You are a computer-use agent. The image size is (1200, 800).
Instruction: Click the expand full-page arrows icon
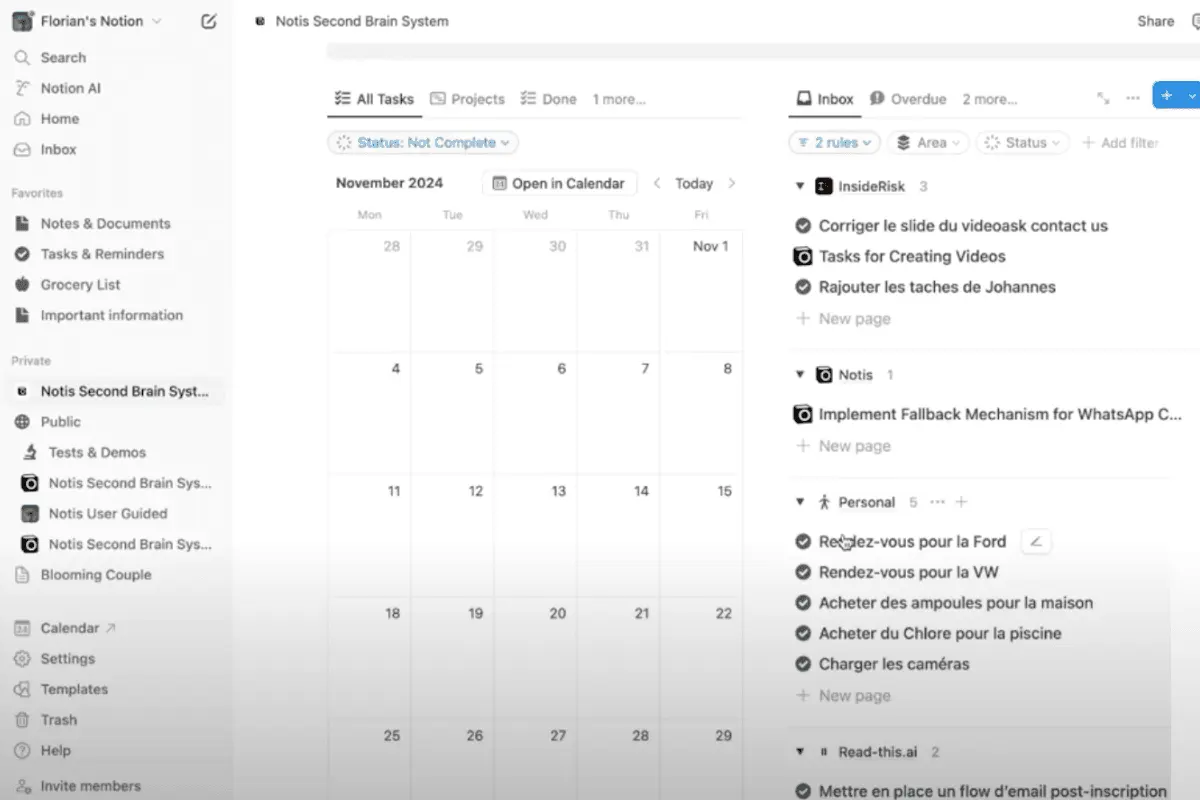pyautogui.click(x=1103, y=98)
